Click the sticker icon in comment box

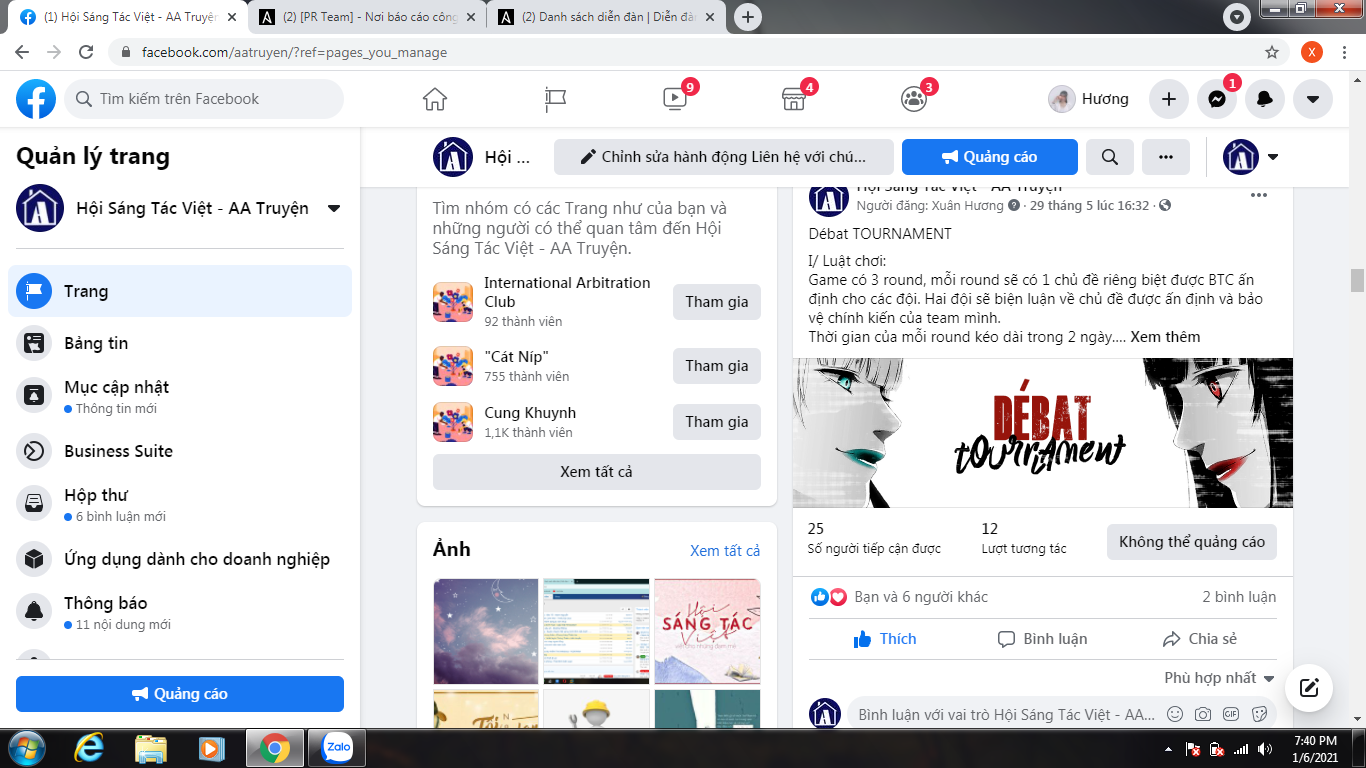point(1259,715)
